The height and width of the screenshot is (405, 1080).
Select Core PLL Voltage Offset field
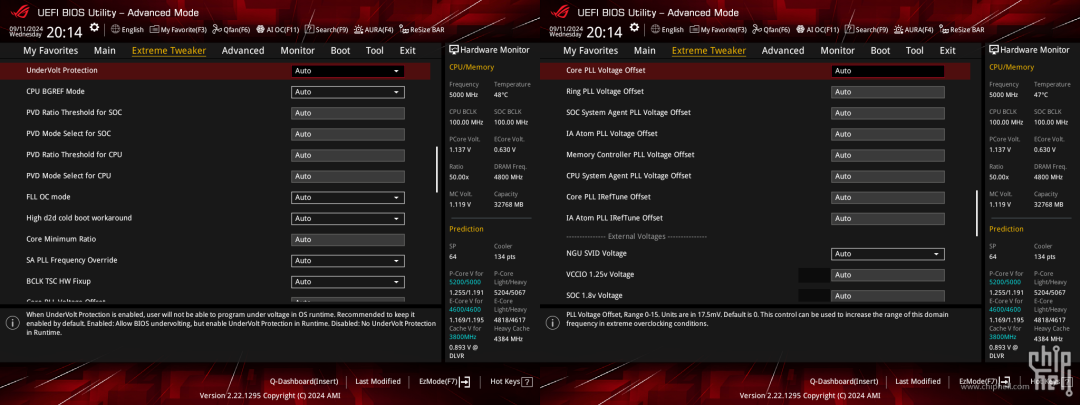point(887,71)
